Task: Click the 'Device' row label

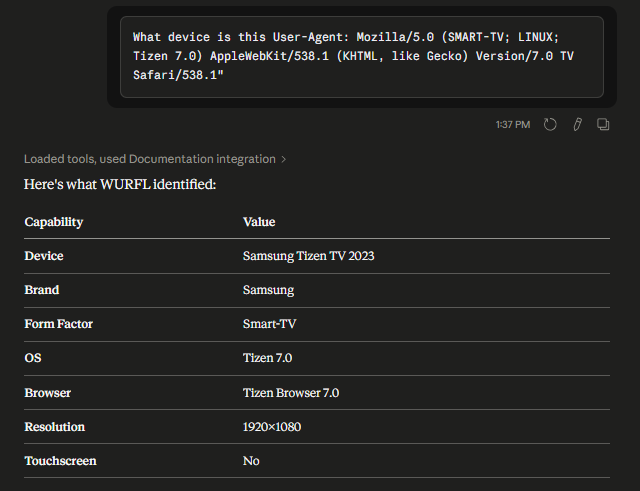Action: pos(44,256)
